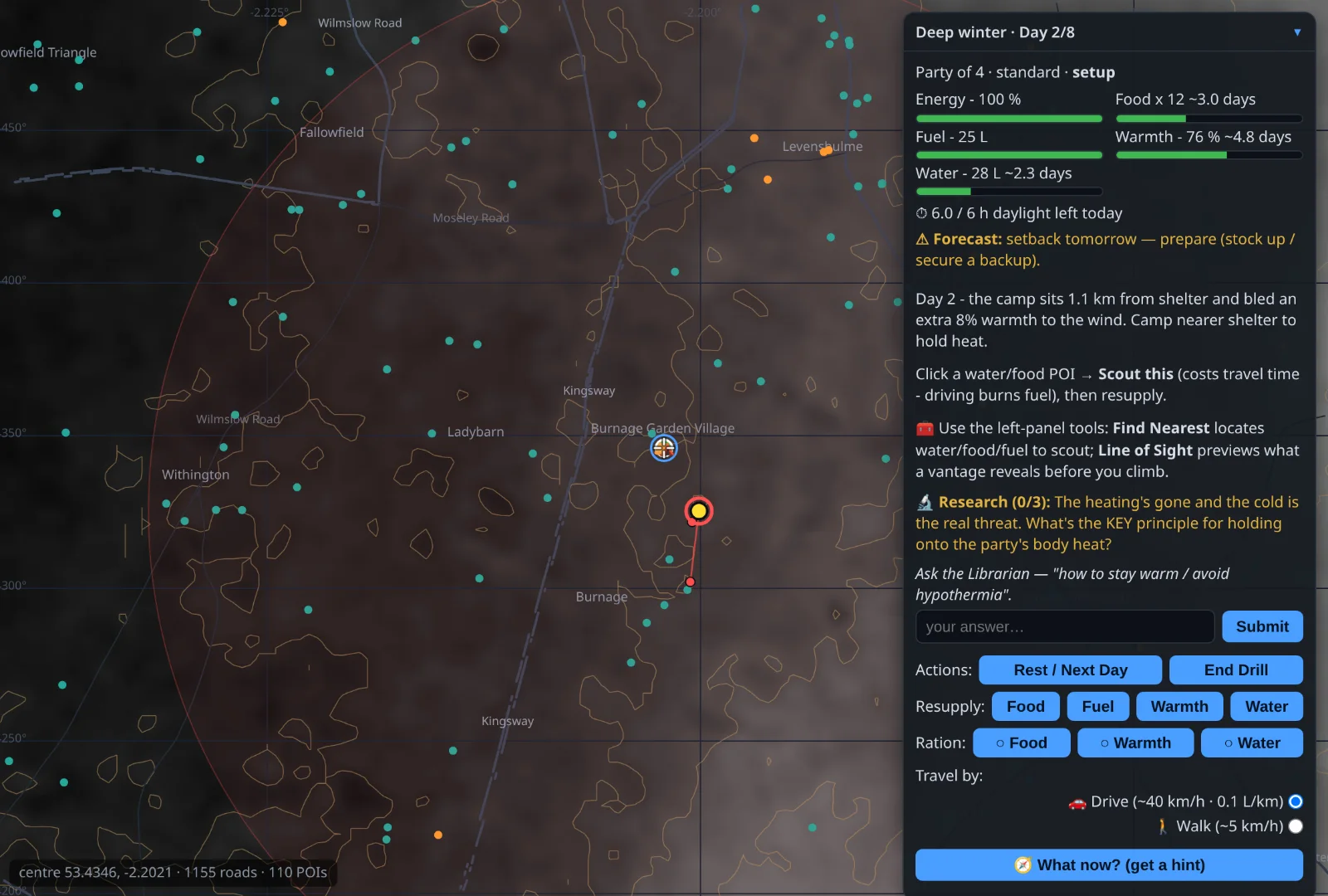Click the Food supply progress bar
The height and width of the screenshot is (896, 1328).
click(x=1208, y=119)
